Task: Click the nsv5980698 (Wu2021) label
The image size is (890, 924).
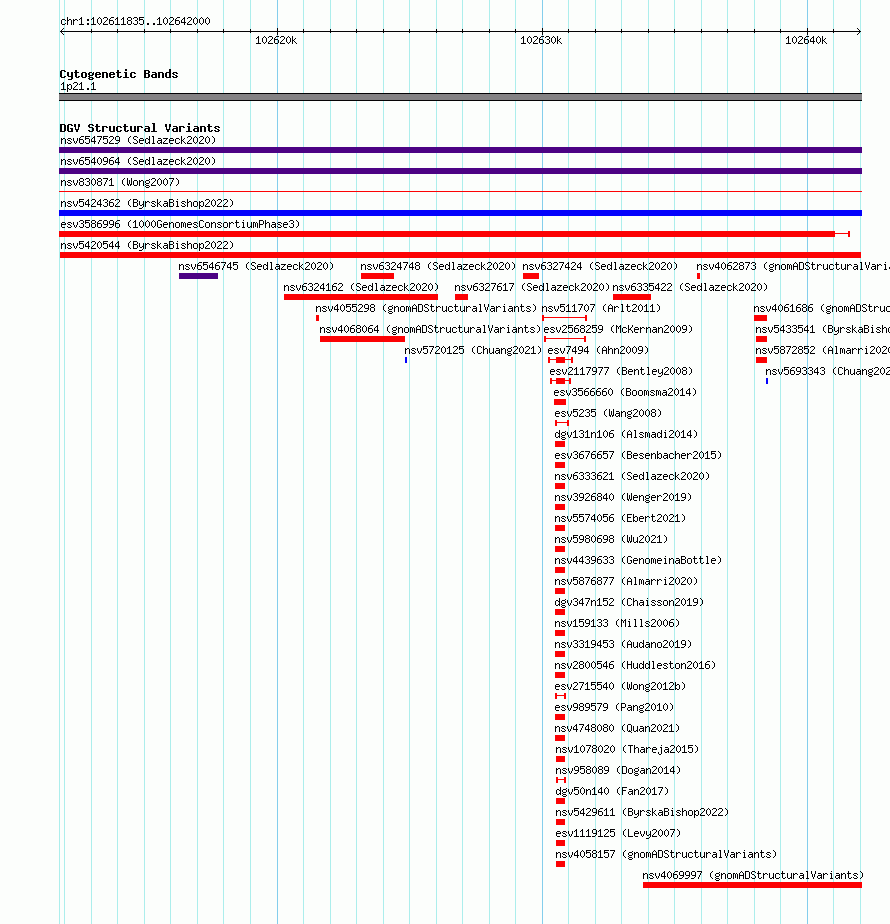Action: tap(611, 539)
